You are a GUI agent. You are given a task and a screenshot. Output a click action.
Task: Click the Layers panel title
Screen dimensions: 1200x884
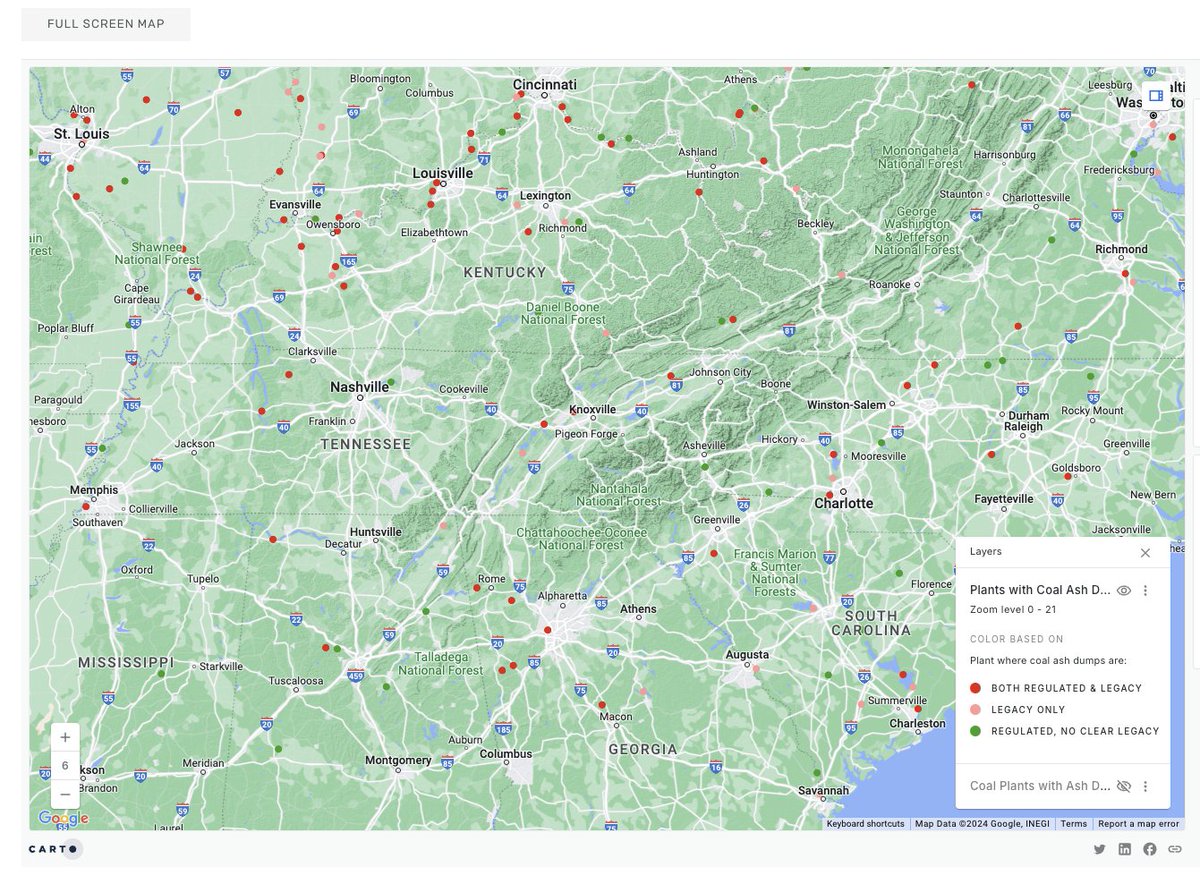coord(984,551)
